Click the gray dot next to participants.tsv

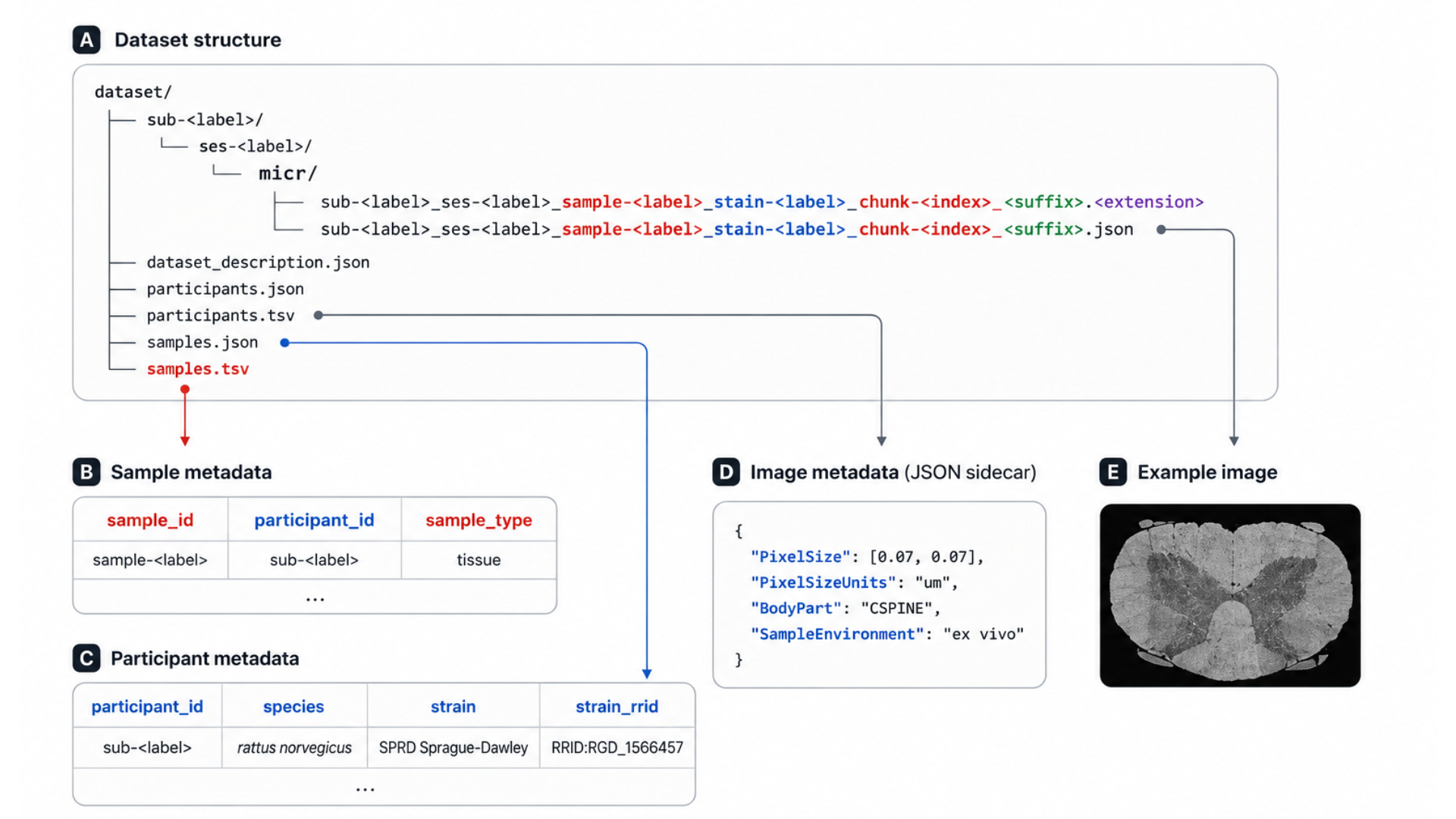point(318,315)
